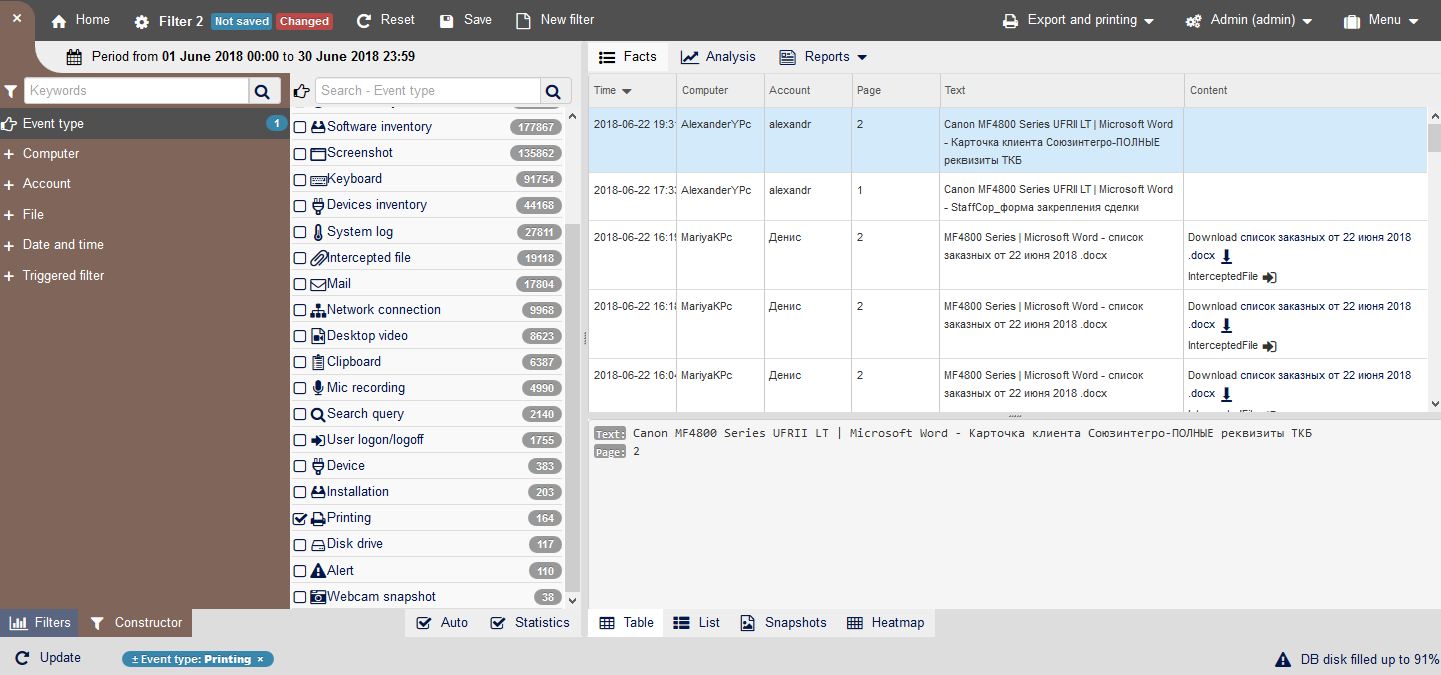The height and width of the screenshot is (675, 1441).
Task: Check the Mail event checkbox
Action: (300, 284)
